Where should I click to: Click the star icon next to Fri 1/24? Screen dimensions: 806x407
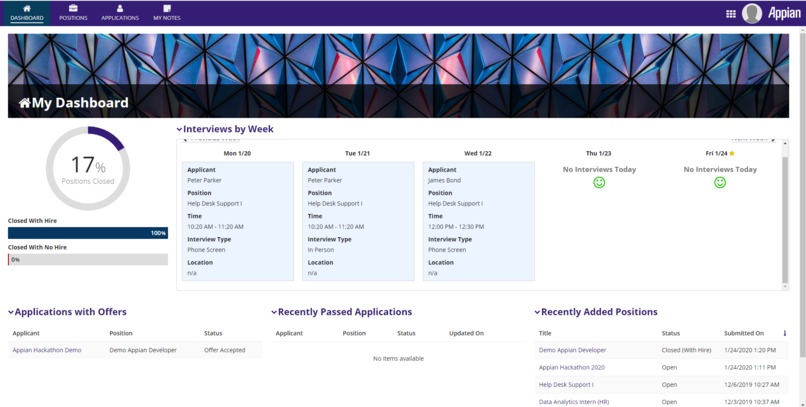tap(731, 153)
